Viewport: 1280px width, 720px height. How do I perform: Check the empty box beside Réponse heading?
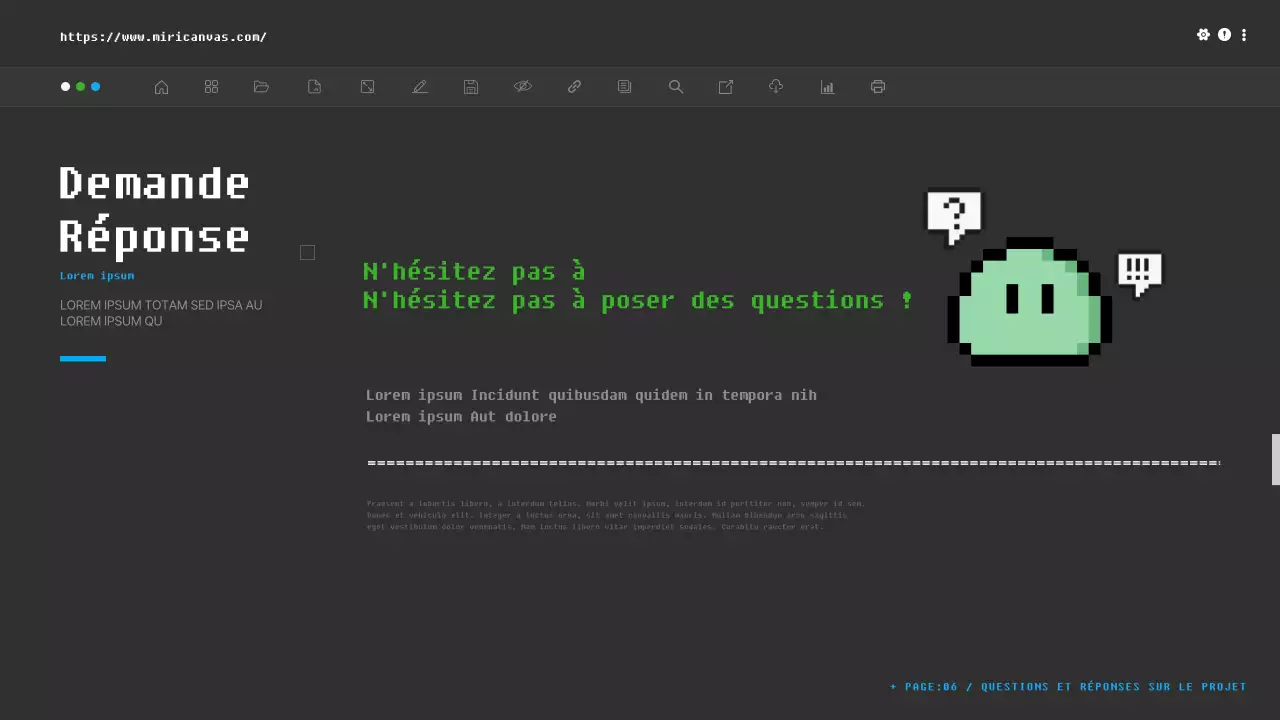pyautogui.click(x=307, y=252)
